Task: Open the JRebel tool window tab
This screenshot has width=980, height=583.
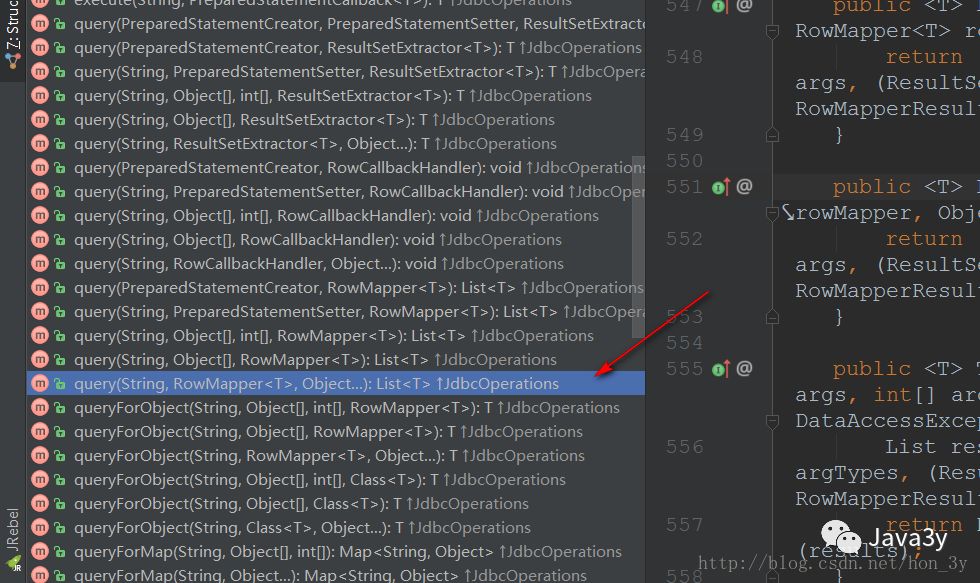Action: 12,539
